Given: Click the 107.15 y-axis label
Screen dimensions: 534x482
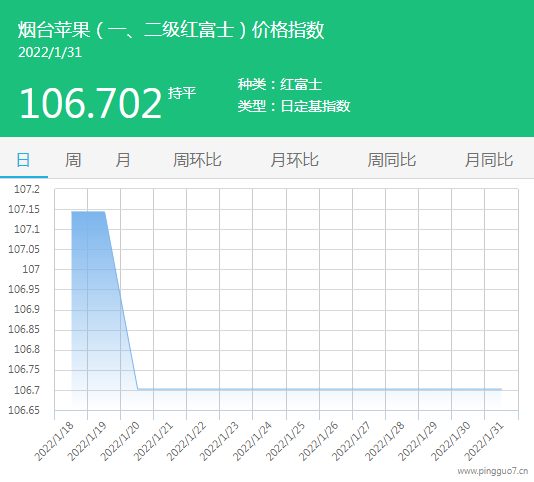Looking at the screenshot, I should [x=24, y=209].
